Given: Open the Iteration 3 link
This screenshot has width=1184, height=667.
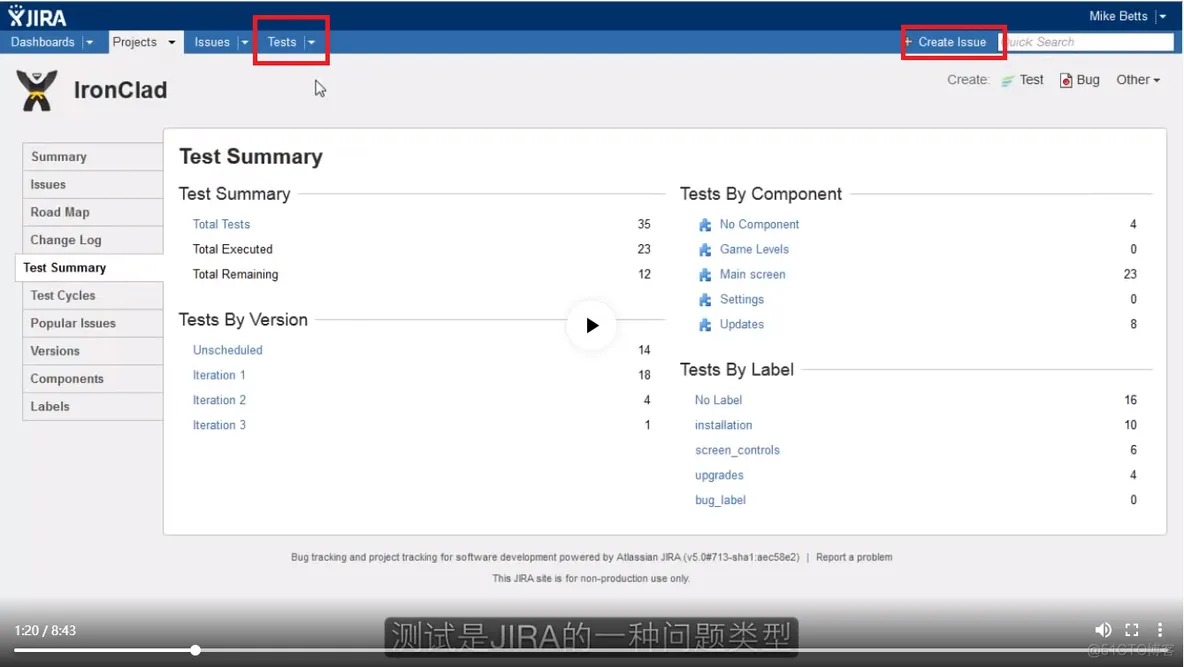Looking at the screenshot, I should click(219, 425).
